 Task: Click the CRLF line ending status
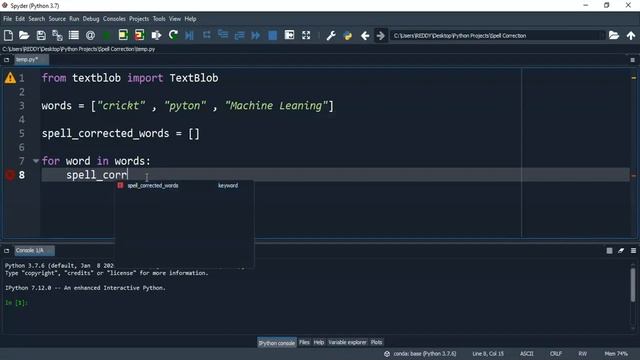click(556, 353)
